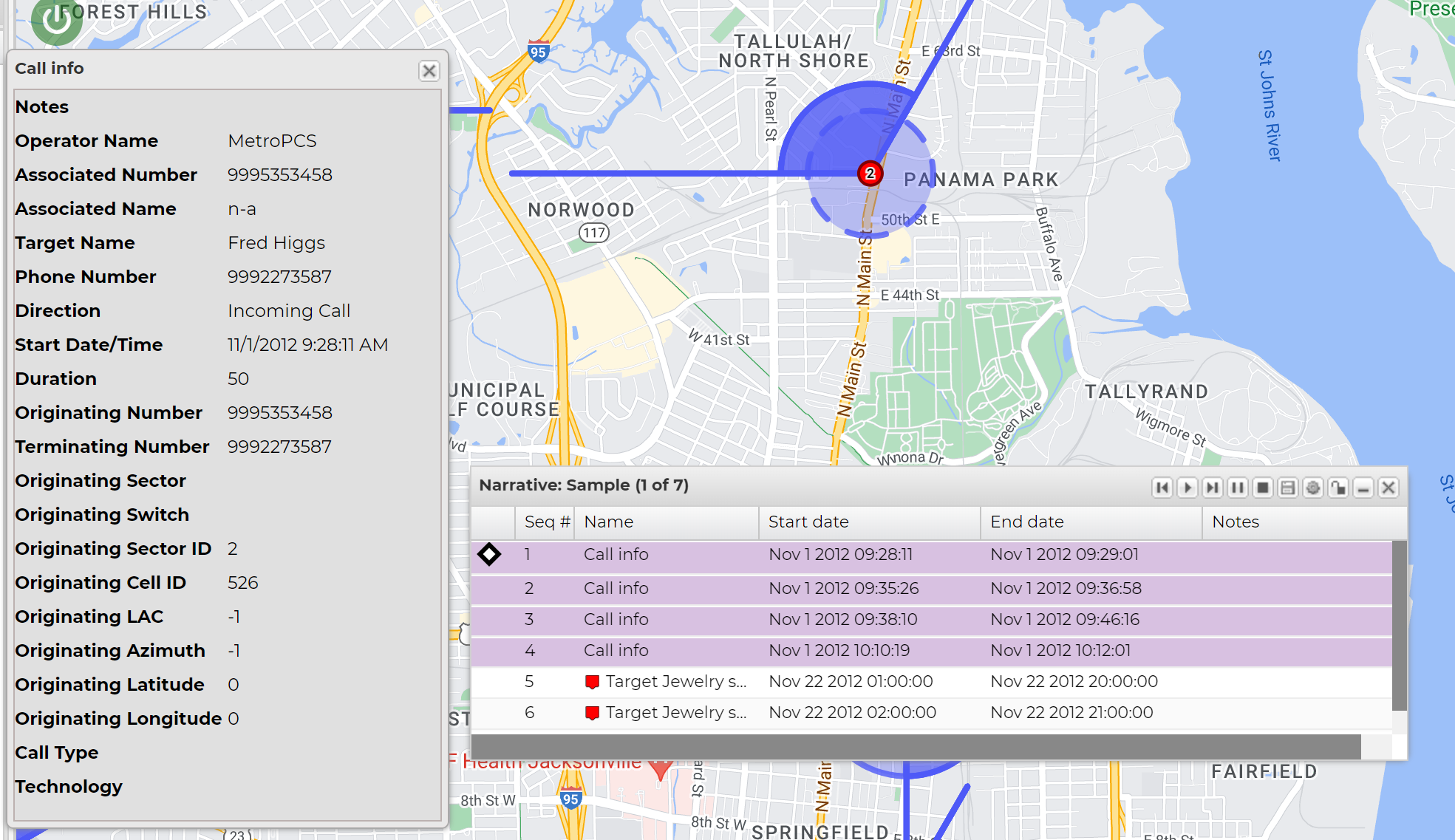
Task: Click narrative horizontal scrollbar
Action: tap(916, 746)
